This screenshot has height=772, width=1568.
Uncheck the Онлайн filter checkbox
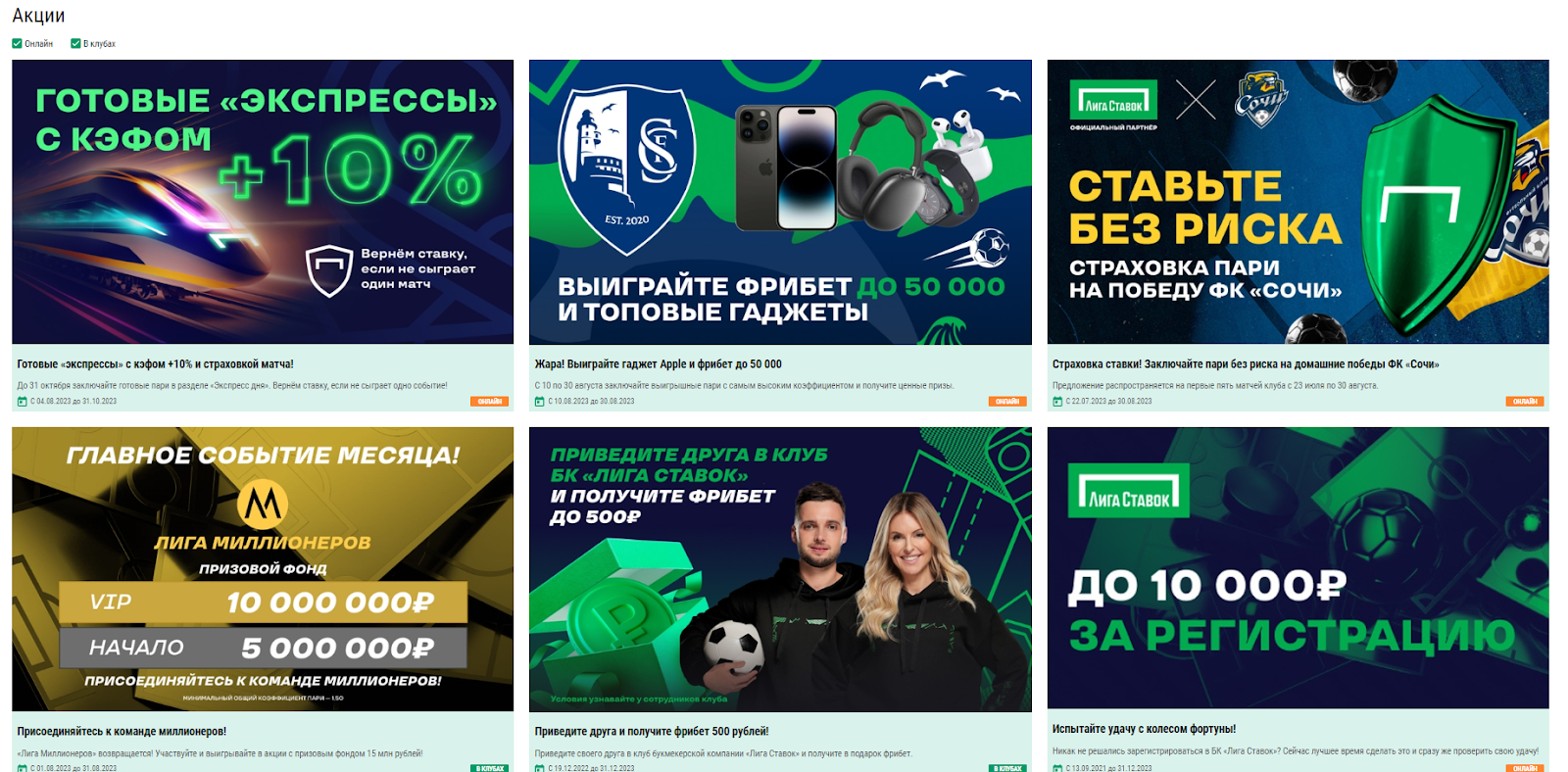click(x=17, y=43)
